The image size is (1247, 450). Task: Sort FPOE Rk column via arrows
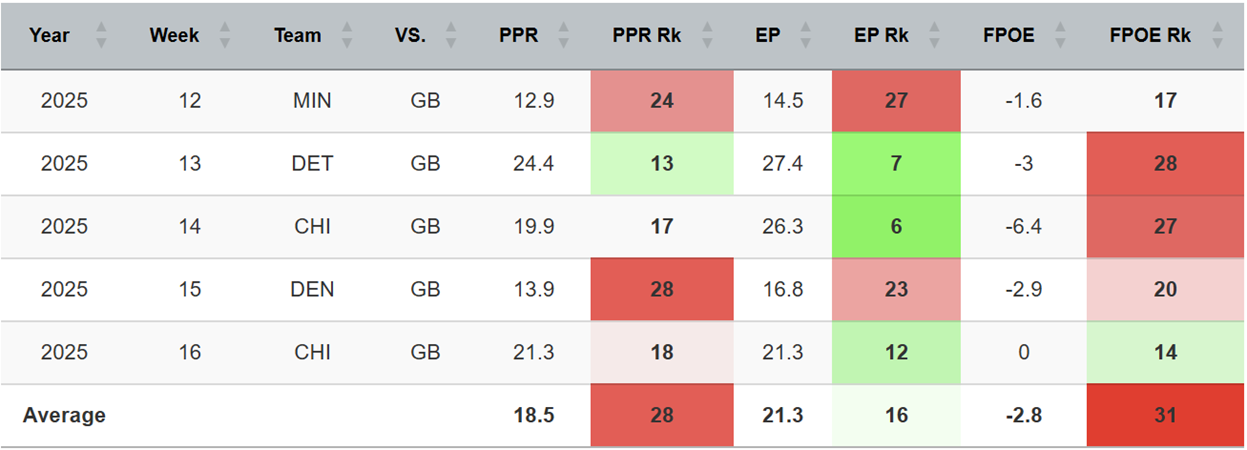click(1217, 36)
